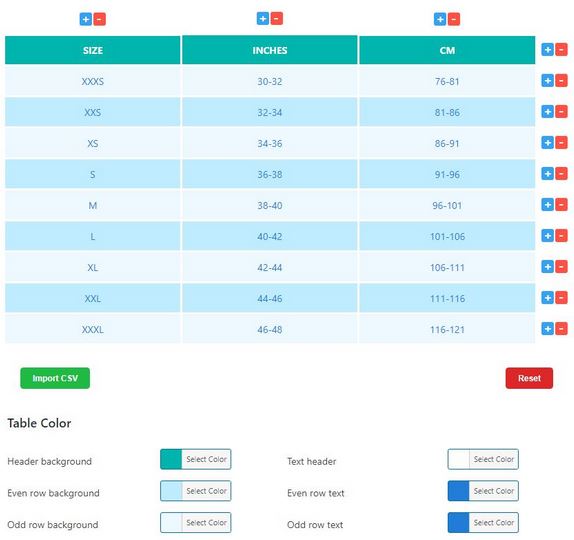Edit the 96-101 cell in the CM column

[447, 205]
